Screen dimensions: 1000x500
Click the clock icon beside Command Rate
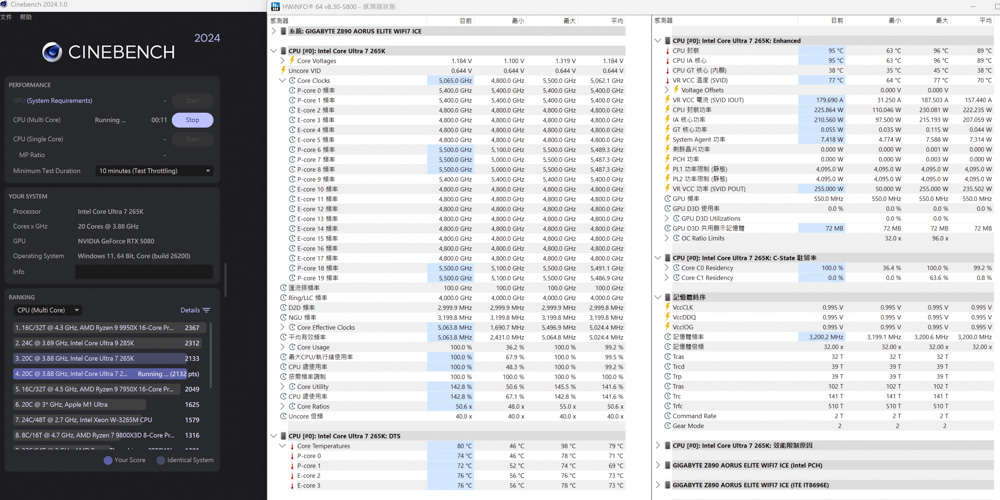(x=667, y=416)
